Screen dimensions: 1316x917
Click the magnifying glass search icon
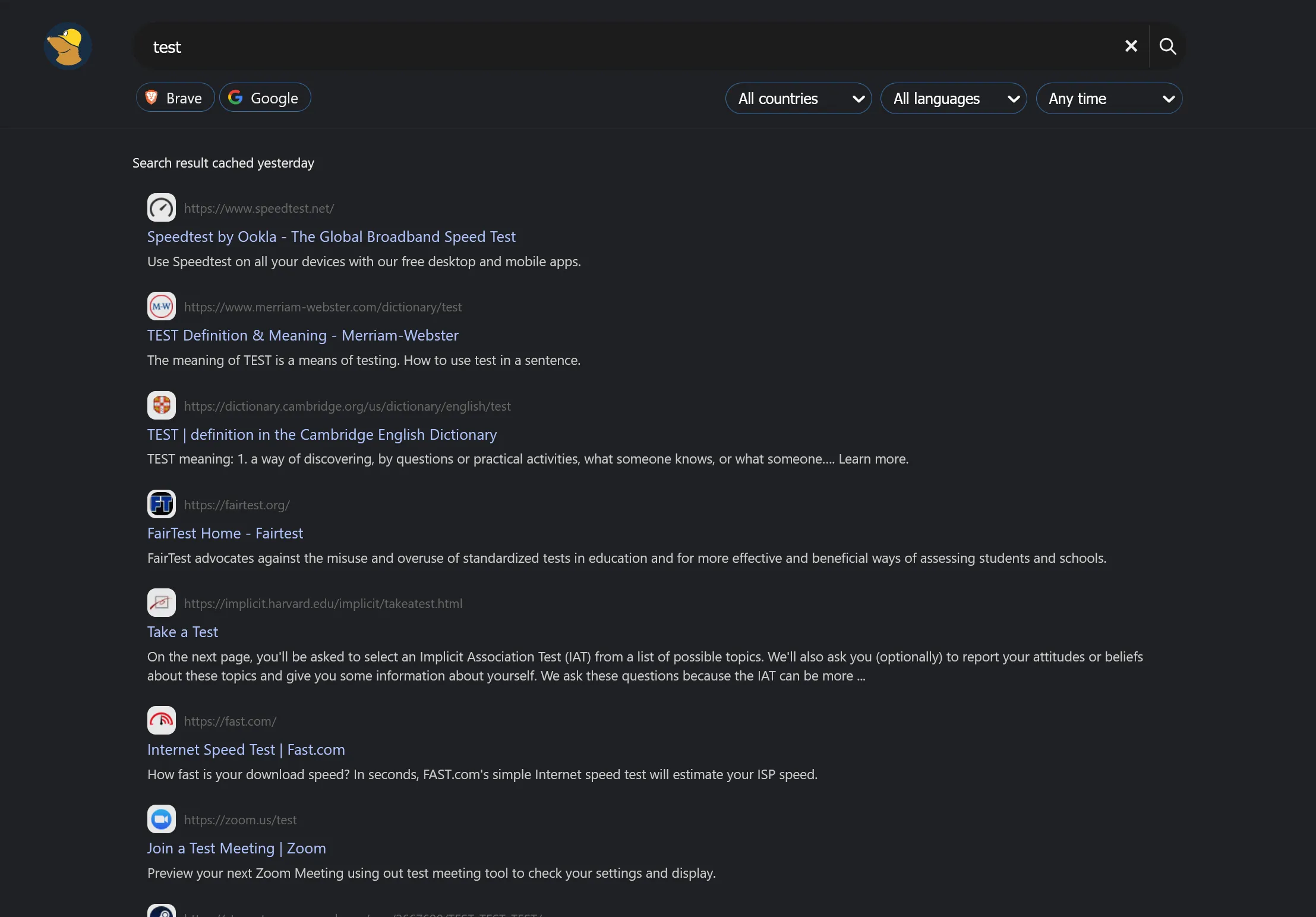1167,46
